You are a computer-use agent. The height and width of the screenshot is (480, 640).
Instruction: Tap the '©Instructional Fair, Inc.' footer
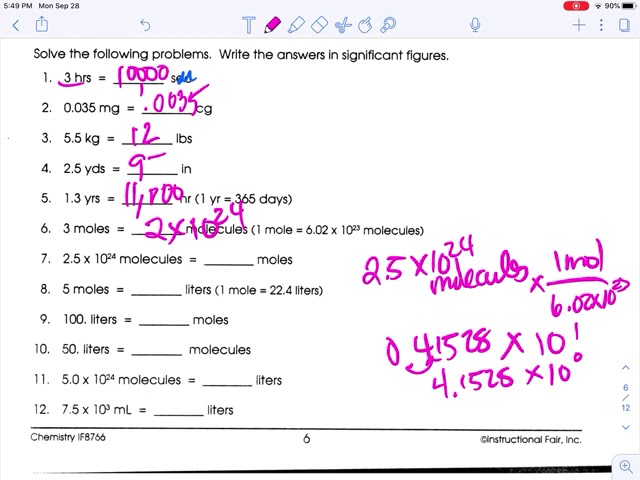(x=531, y=440)
